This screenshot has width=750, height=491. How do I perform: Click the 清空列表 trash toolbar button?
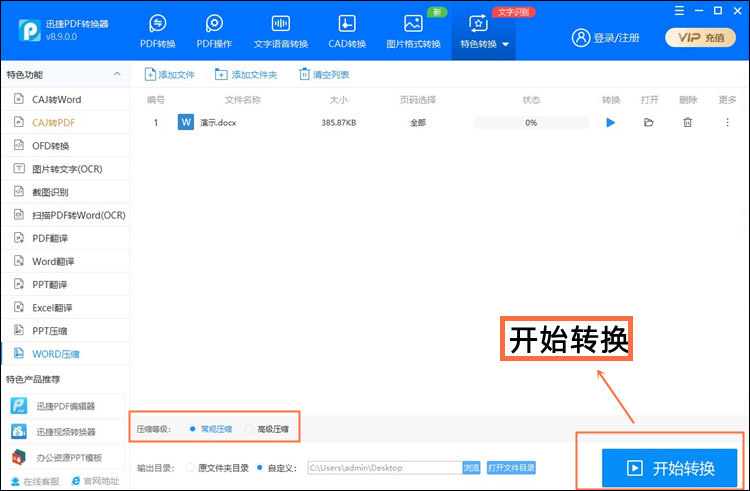click(324, 75)
